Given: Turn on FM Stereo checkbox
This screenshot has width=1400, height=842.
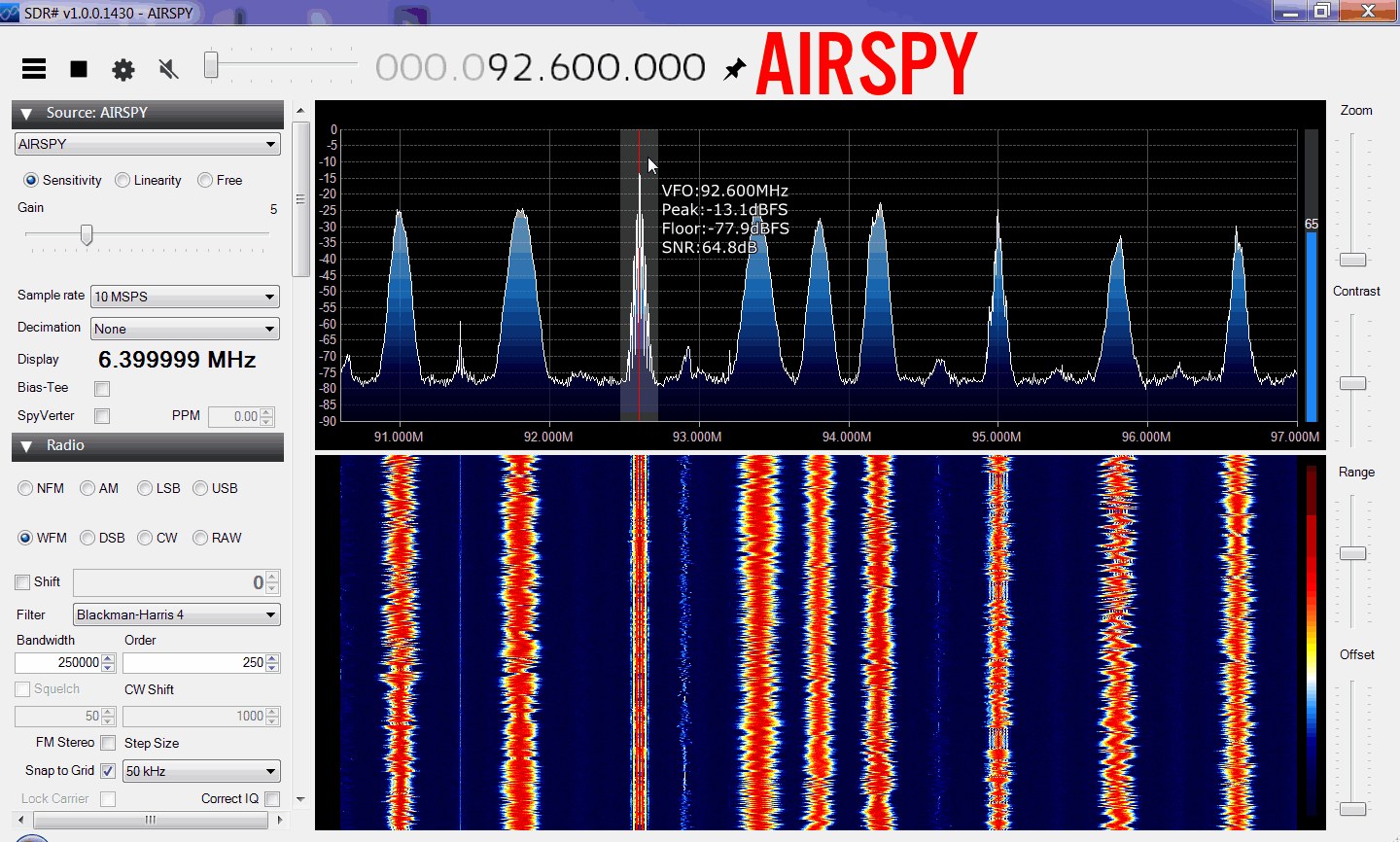Looking at the screenshot, I should tap(108, 743).
